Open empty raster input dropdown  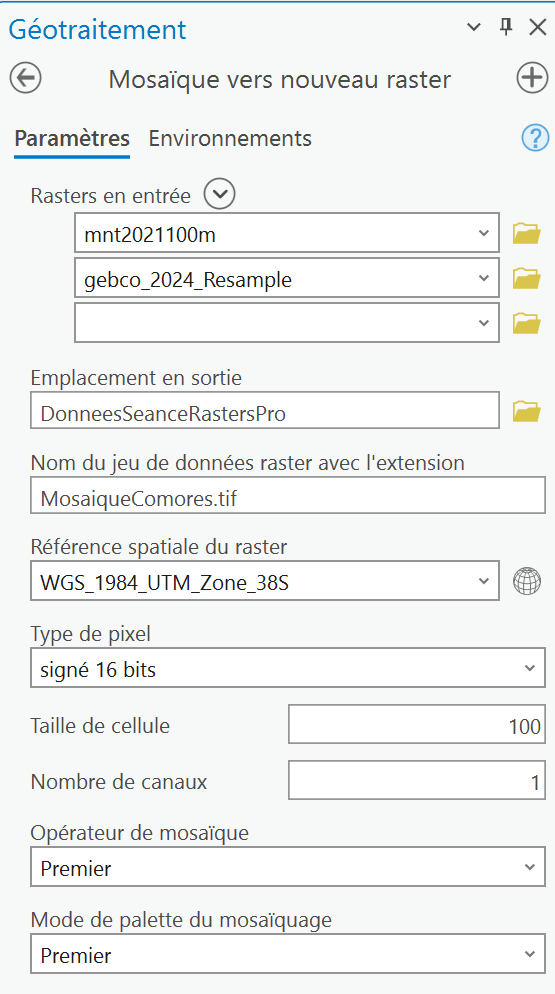(x=484, y=323)
